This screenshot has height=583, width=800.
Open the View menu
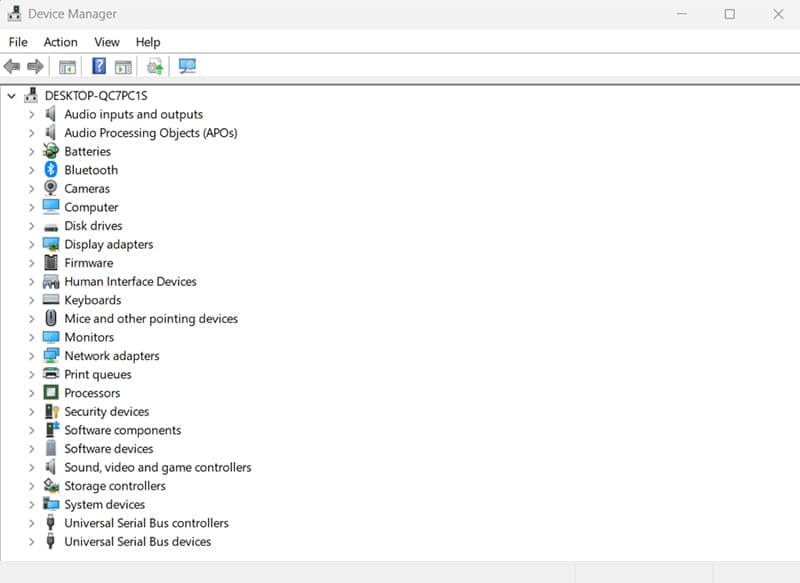click(x=107, y=42)
